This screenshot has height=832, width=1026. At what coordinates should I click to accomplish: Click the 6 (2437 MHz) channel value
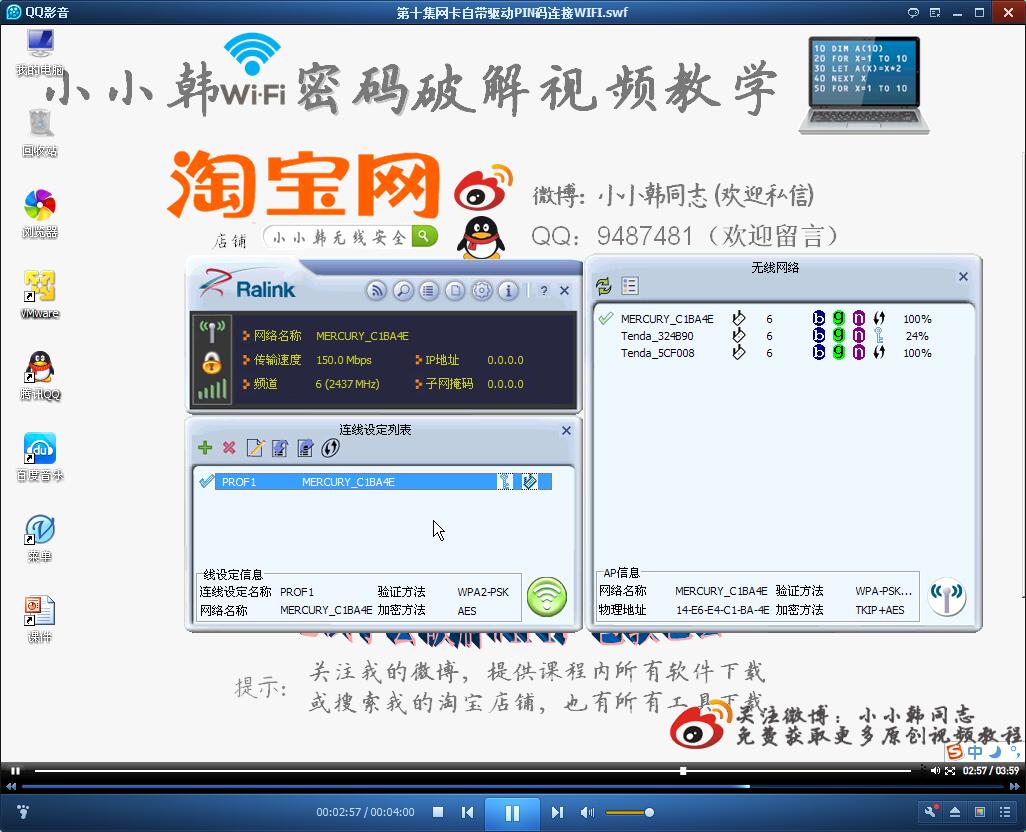(x=347, y=384)
